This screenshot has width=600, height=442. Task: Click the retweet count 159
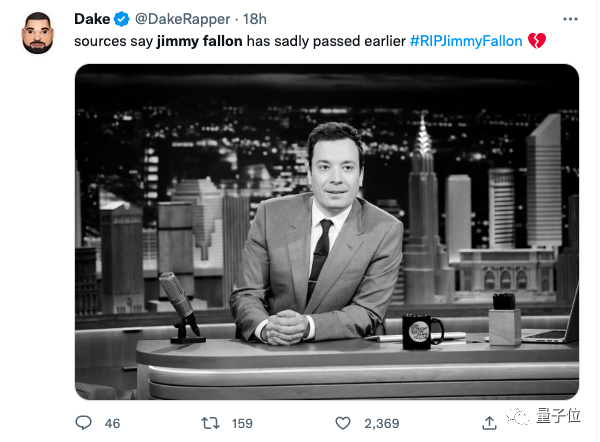[244, 424]
